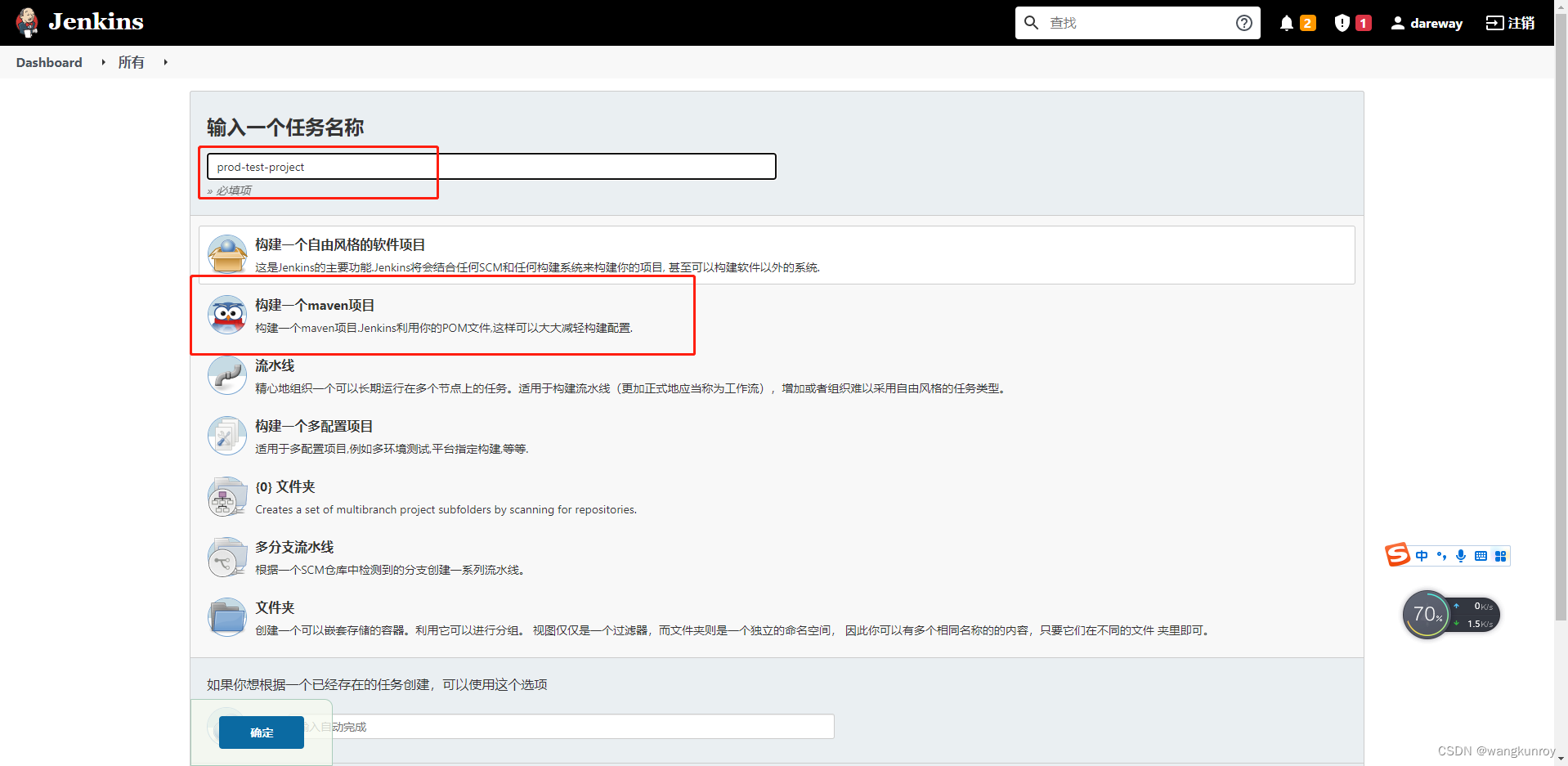
Task: Open security warnings shield icon
Action: pos(1342,23)
